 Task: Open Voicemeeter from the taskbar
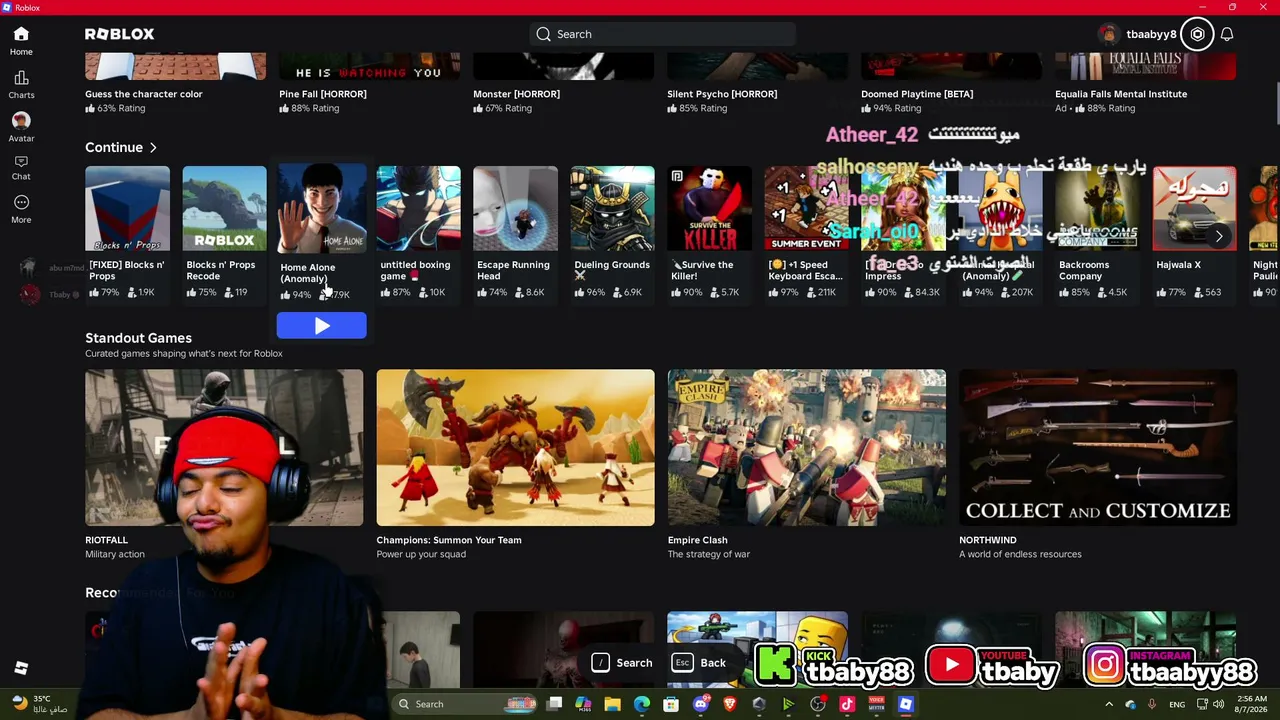[x=876, y=704]
